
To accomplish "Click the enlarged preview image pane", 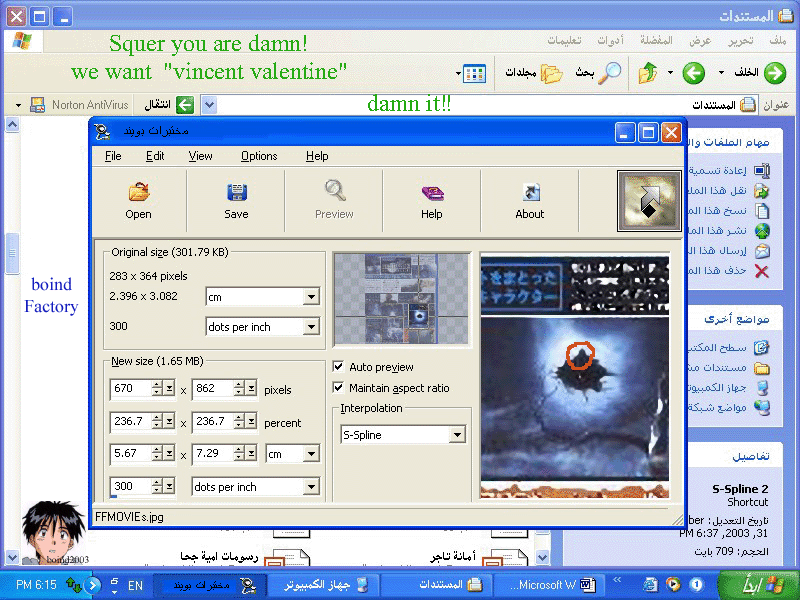I will 574,377.
